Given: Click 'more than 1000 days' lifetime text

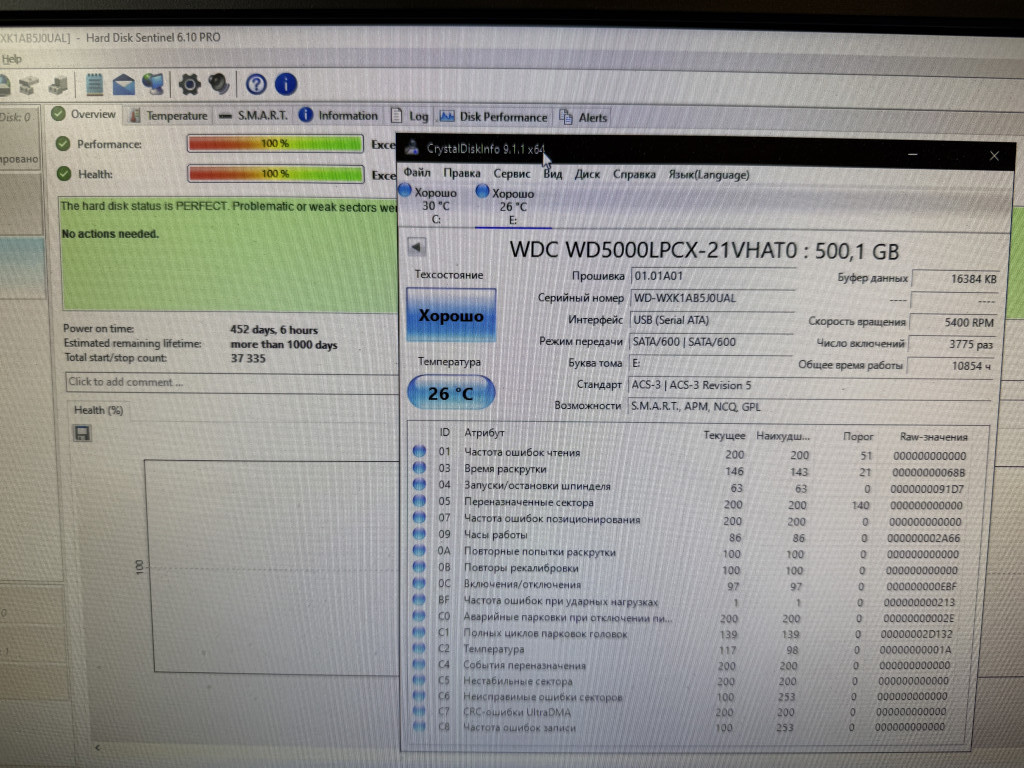Looking at the screenshot, I should tap(284, 345).
